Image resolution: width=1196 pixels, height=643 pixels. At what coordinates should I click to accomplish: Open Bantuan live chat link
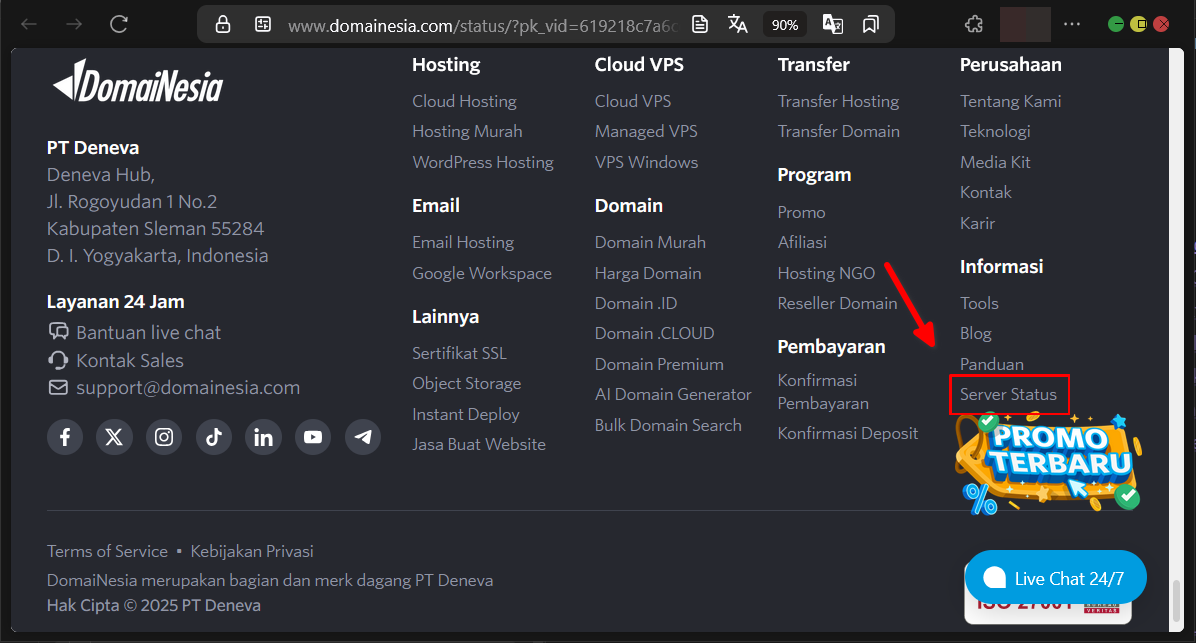(149, 333)
